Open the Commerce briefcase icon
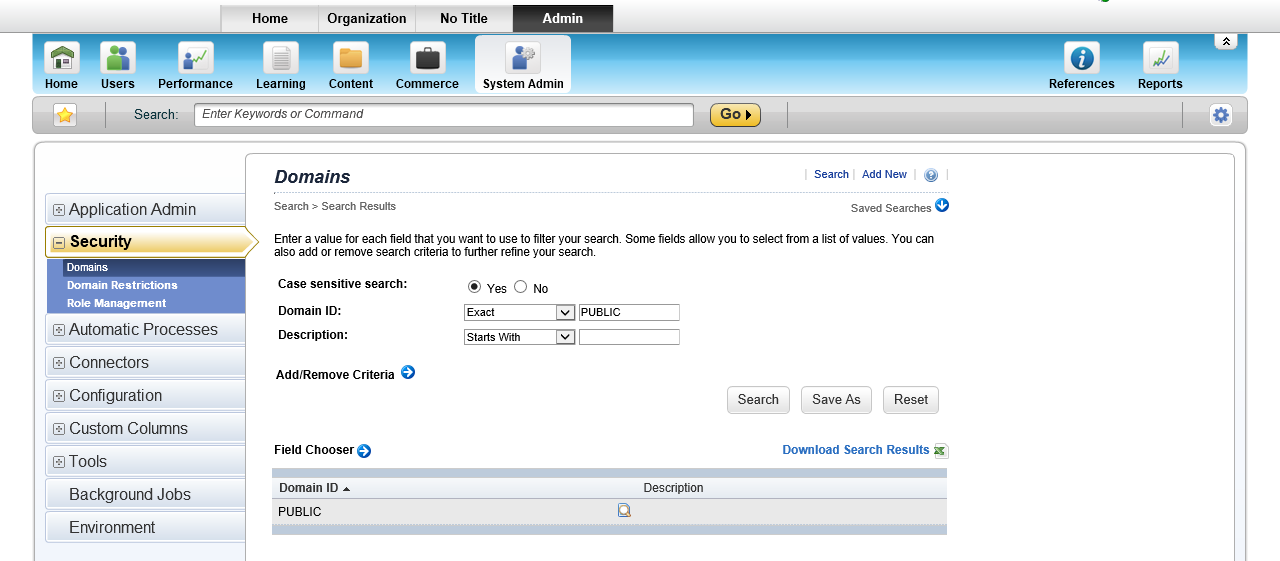Viewport: 1280px width, 561px height. pyautogui.click(x=428, y=58)
